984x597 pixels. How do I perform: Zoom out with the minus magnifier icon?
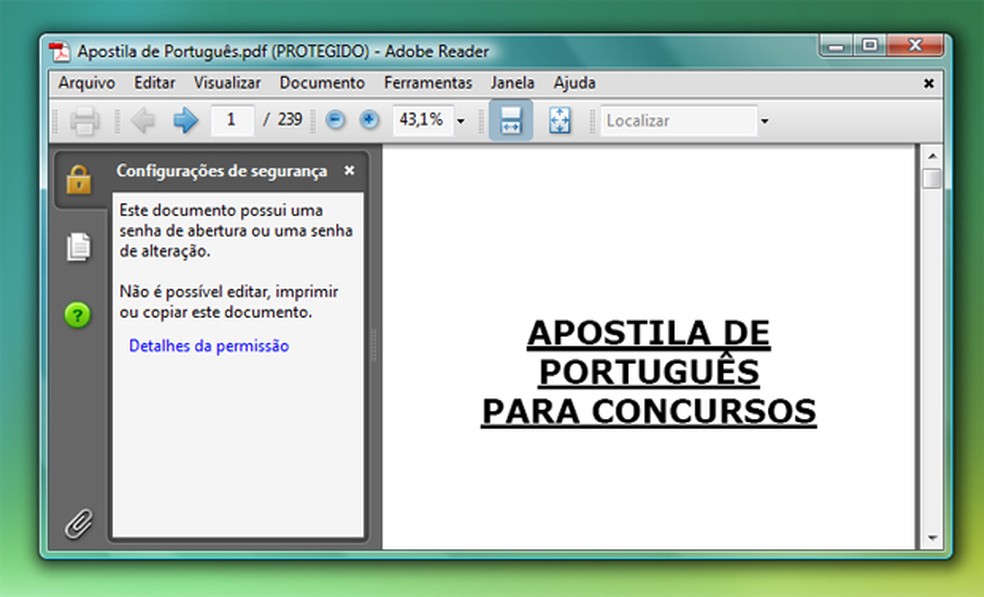(x=335, y=119)
